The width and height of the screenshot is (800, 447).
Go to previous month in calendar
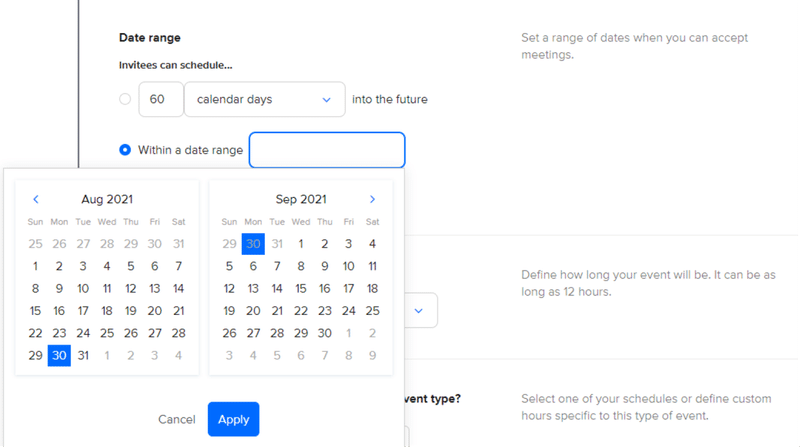(36, 199)
